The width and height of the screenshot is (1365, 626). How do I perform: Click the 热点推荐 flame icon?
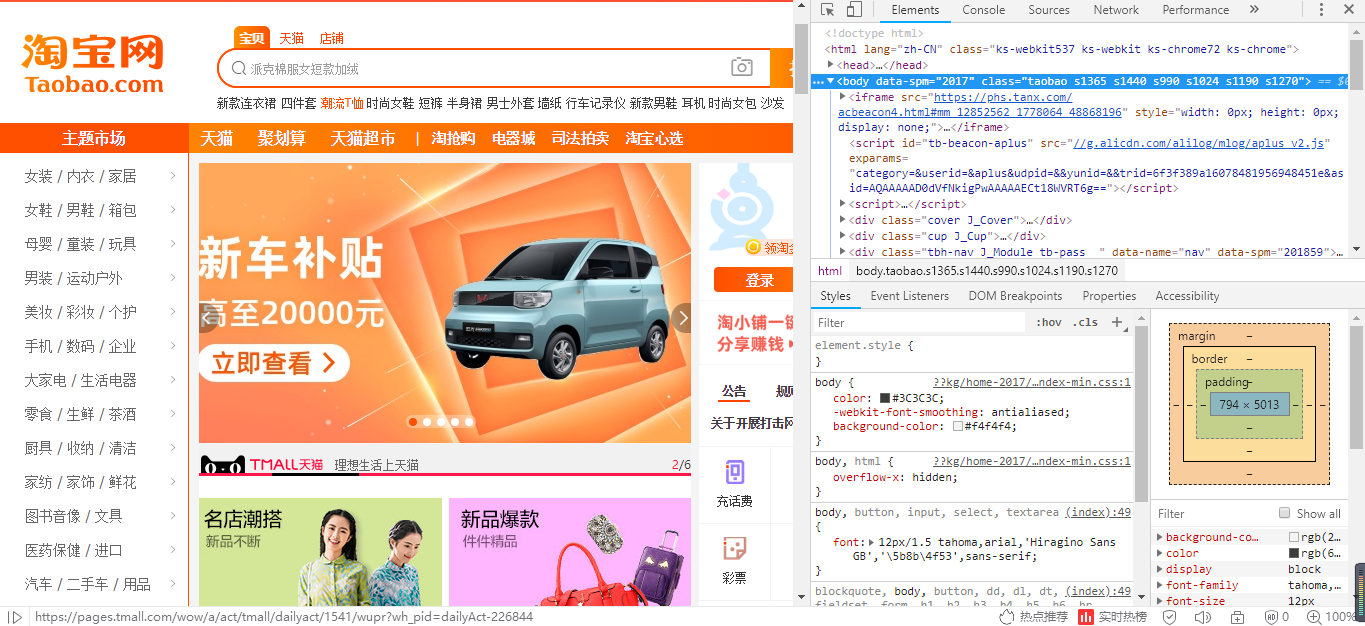(1007, 617)
